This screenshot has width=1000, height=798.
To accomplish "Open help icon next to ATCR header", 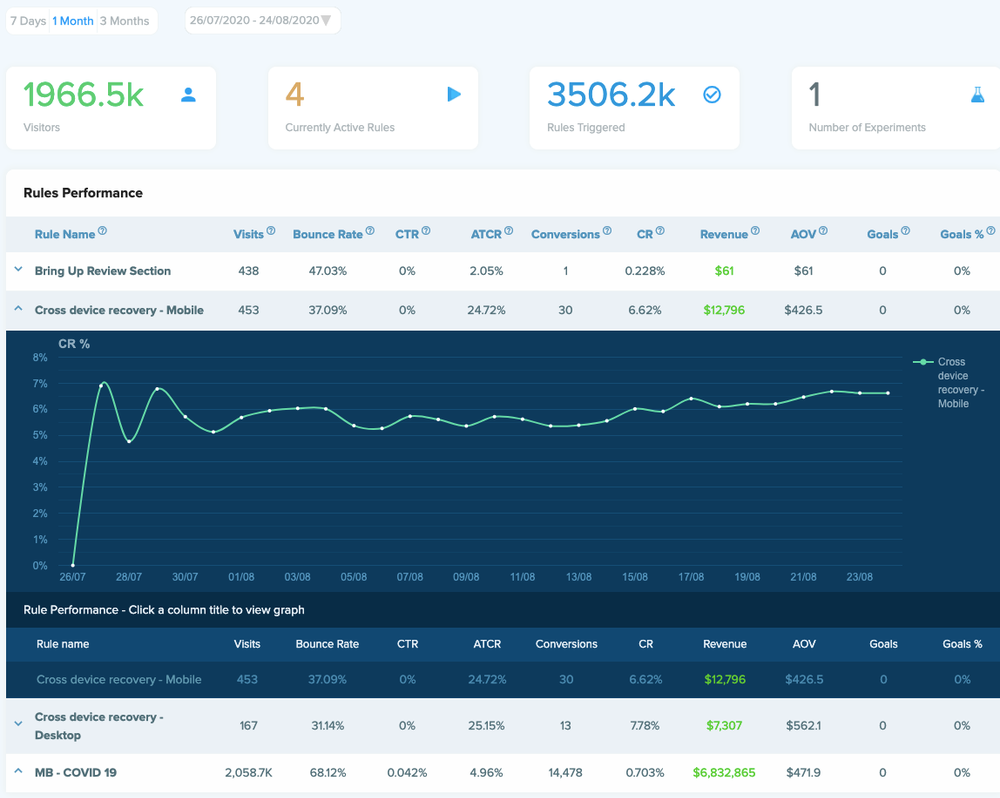I will tap(509, 231).
